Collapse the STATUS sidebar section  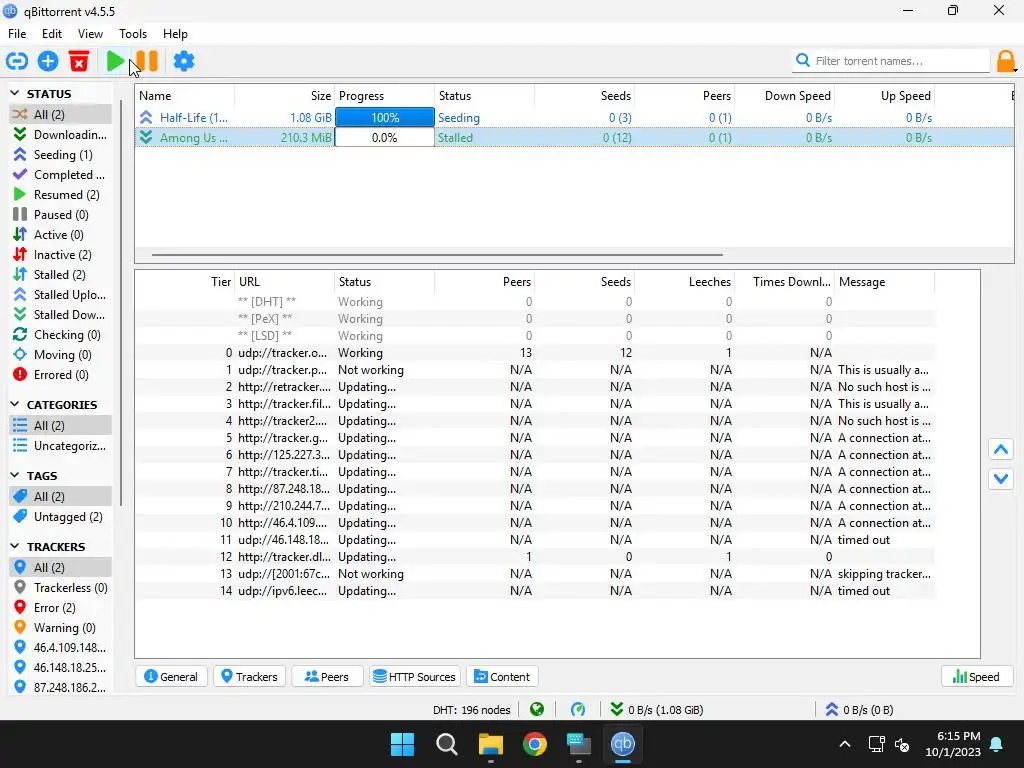tap(15, 93)
